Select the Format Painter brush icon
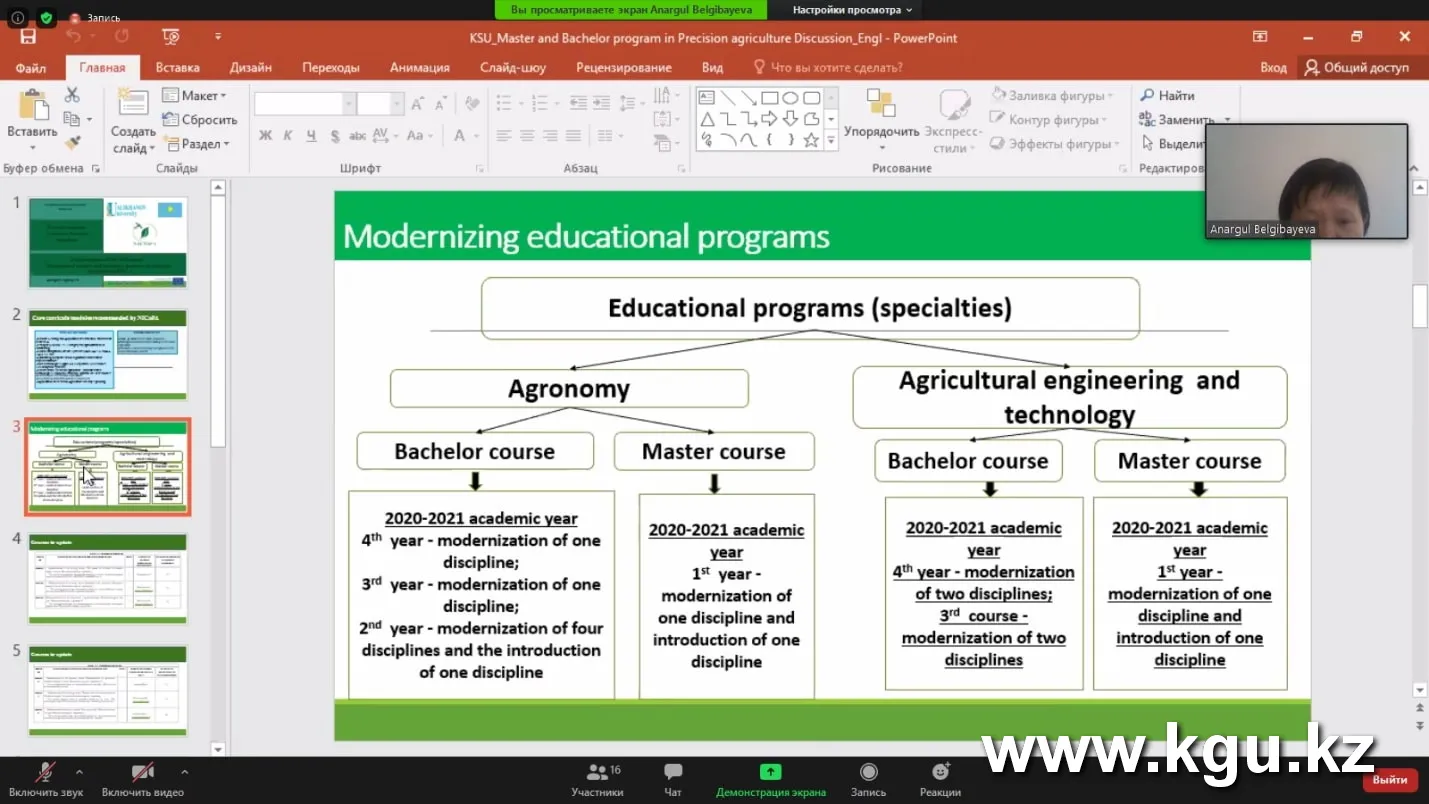This screenshot has width=1429, height=804. (x=72, y=143)
